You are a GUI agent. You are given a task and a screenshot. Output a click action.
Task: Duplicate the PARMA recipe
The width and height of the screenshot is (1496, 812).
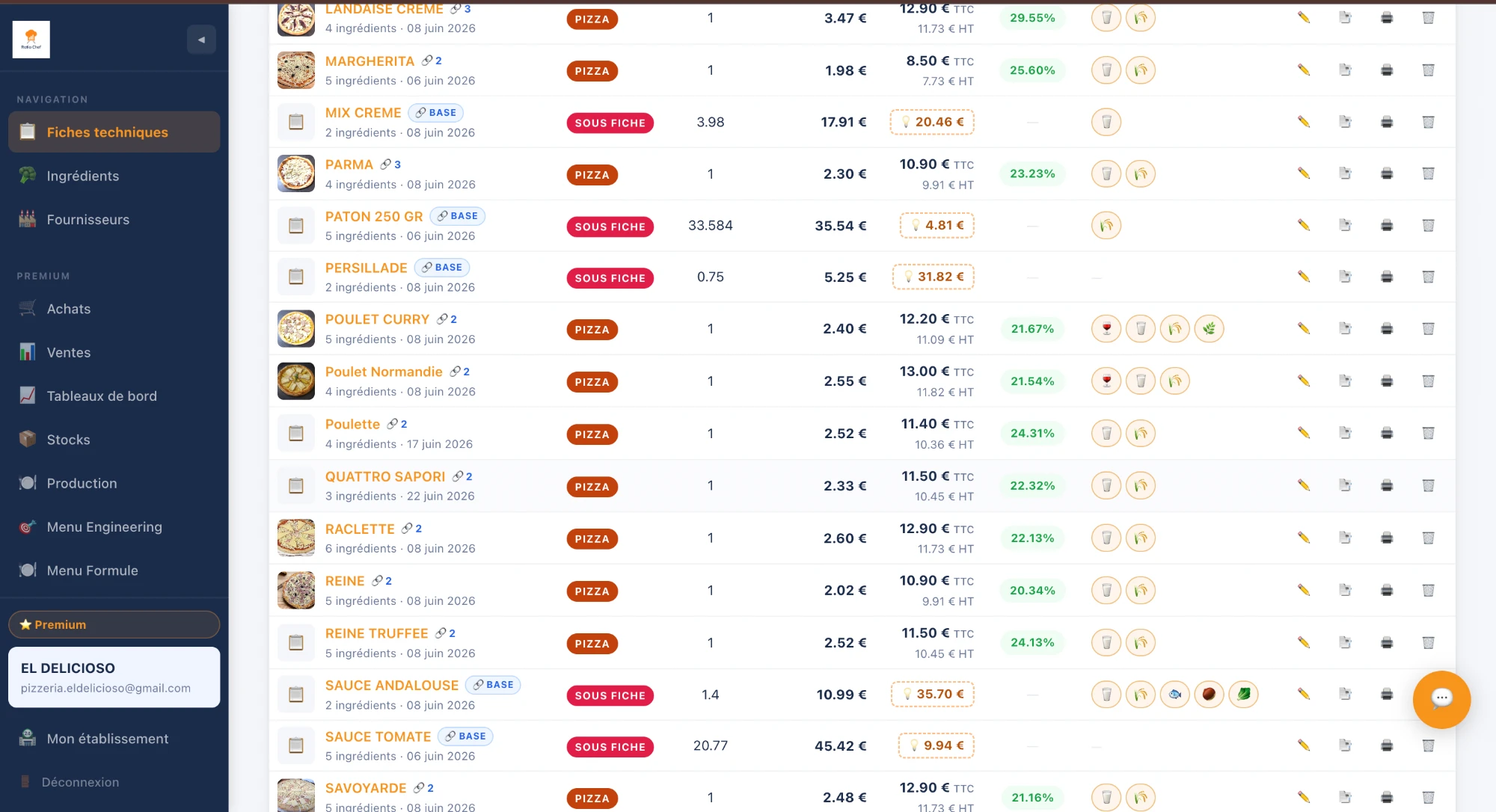1345,173
